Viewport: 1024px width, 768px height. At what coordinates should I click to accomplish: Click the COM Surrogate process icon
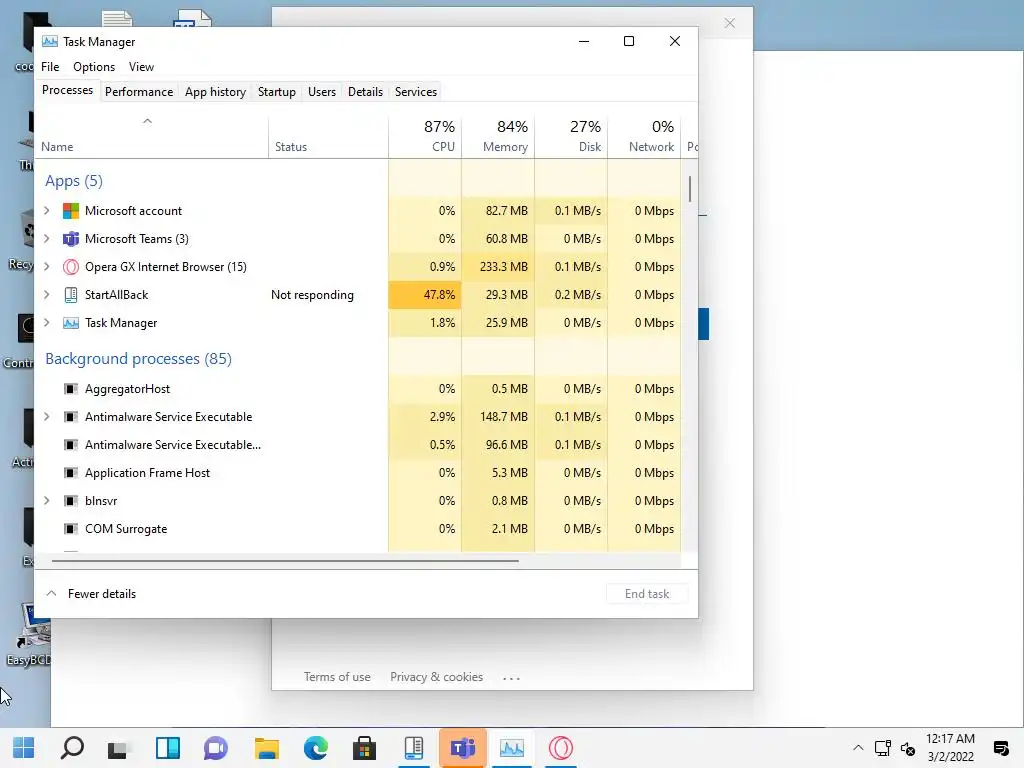point(71,529)
